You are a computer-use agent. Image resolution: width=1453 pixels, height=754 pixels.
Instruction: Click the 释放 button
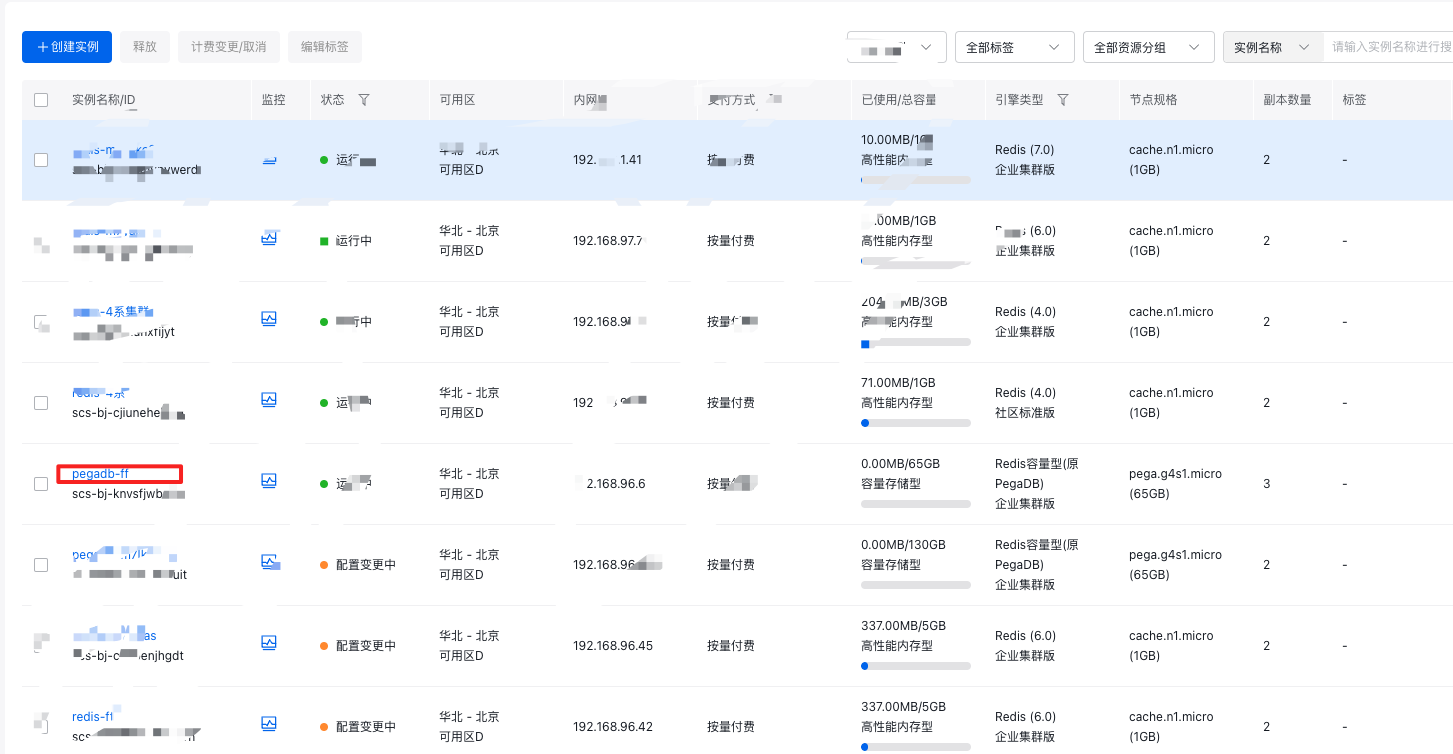145,47
